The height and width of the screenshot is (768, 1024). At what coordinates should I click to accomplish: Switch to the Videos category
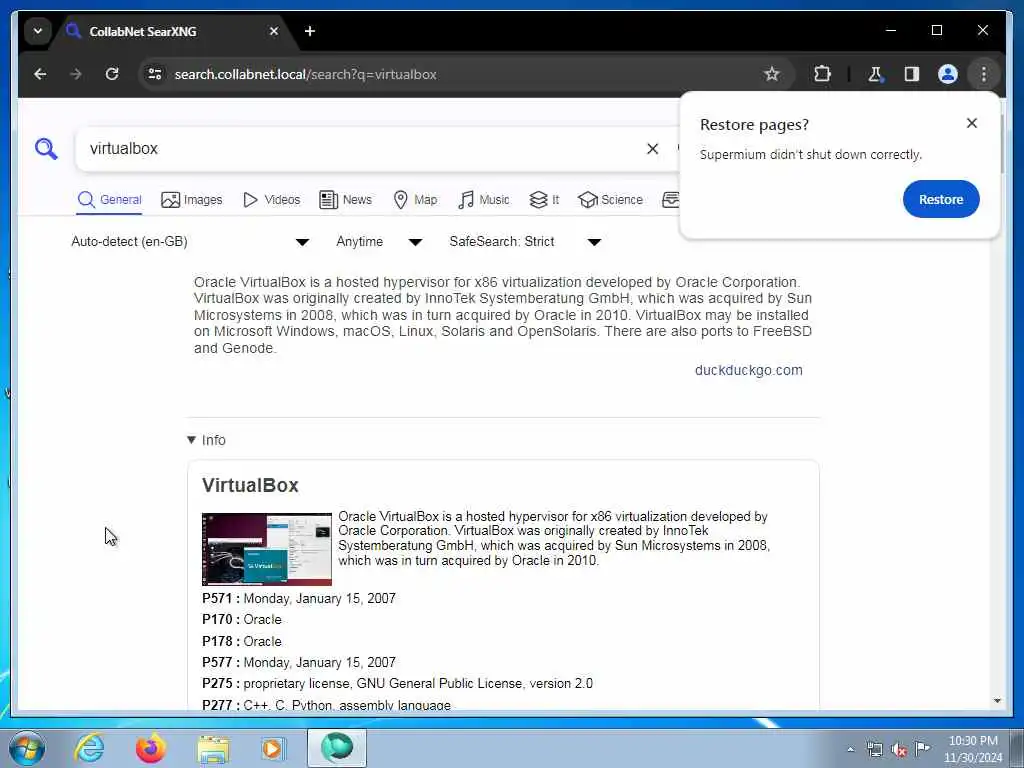tap(272, 200)
